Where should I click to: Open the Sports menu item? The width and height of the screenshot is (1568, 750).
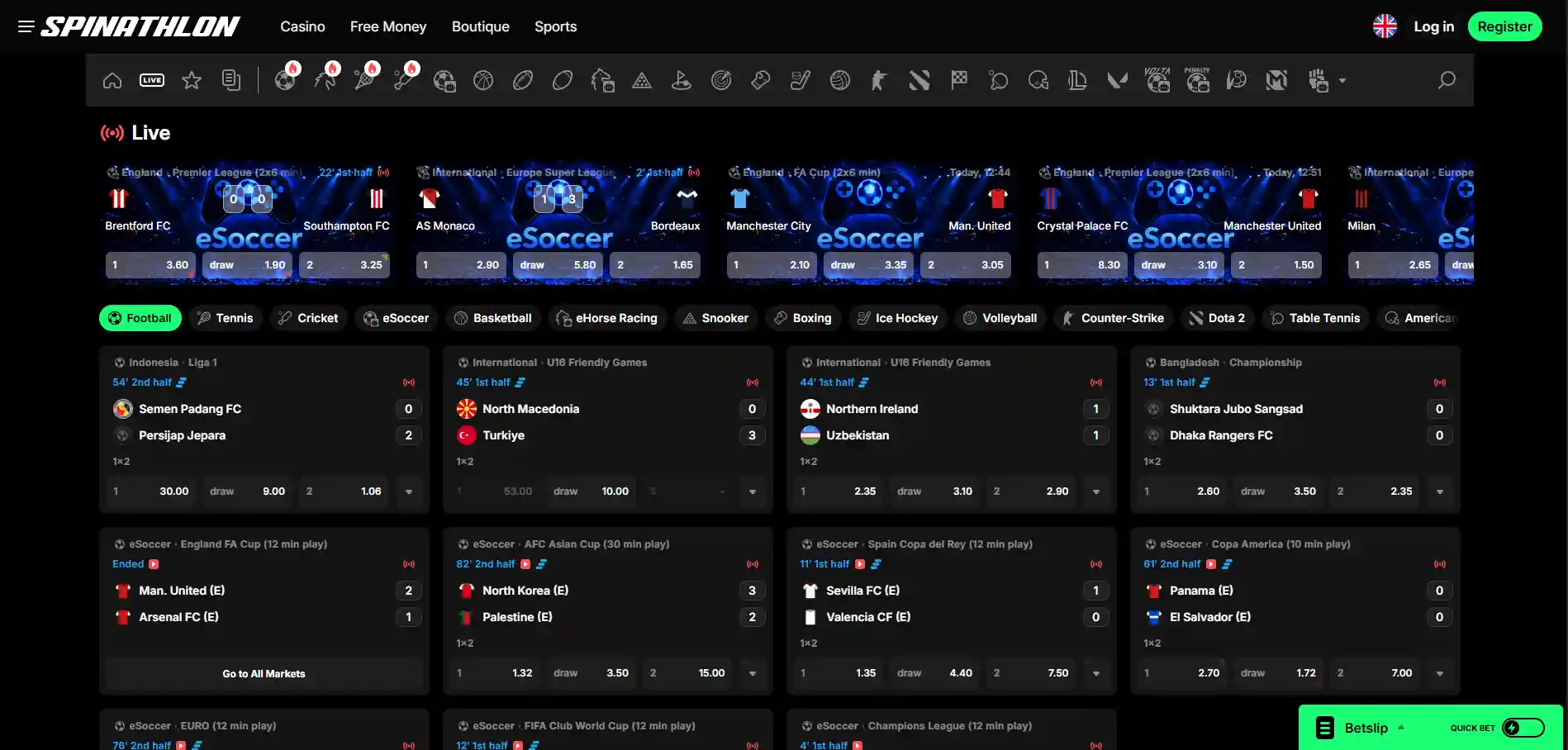[x=556, y=26]
